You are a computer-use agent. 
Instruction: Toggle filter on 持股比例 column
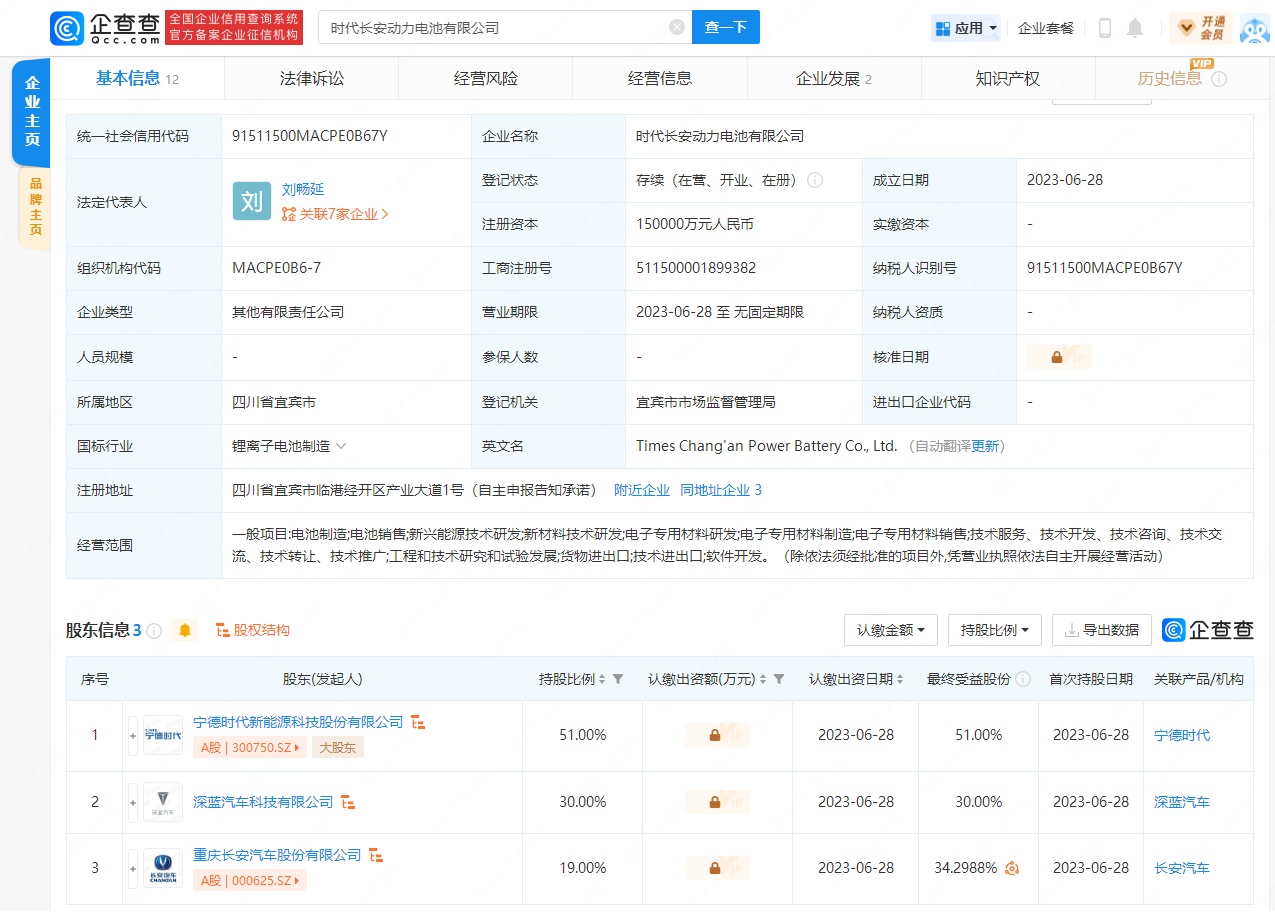[618, 679]
